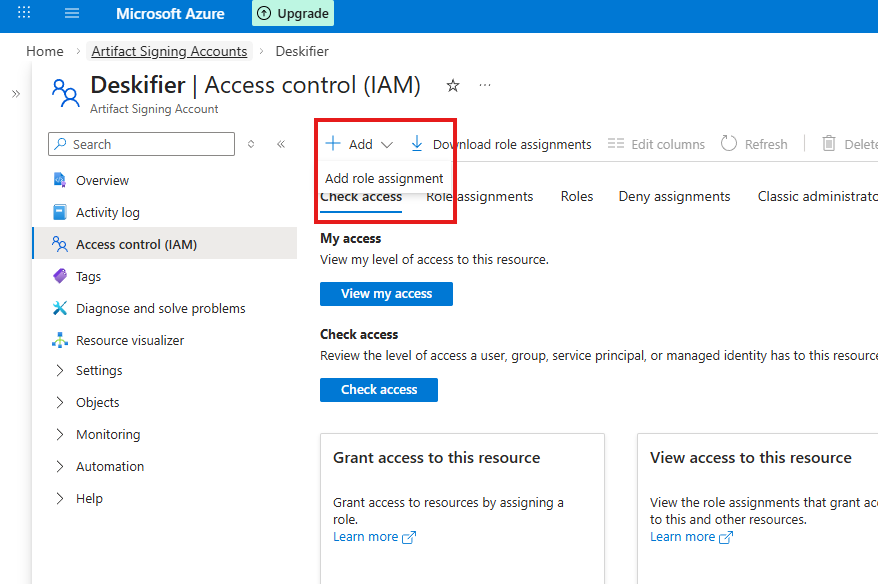Screen dimensions: 878x584
Task: Go to the Home breadcrumb
Action: point(45,52)
